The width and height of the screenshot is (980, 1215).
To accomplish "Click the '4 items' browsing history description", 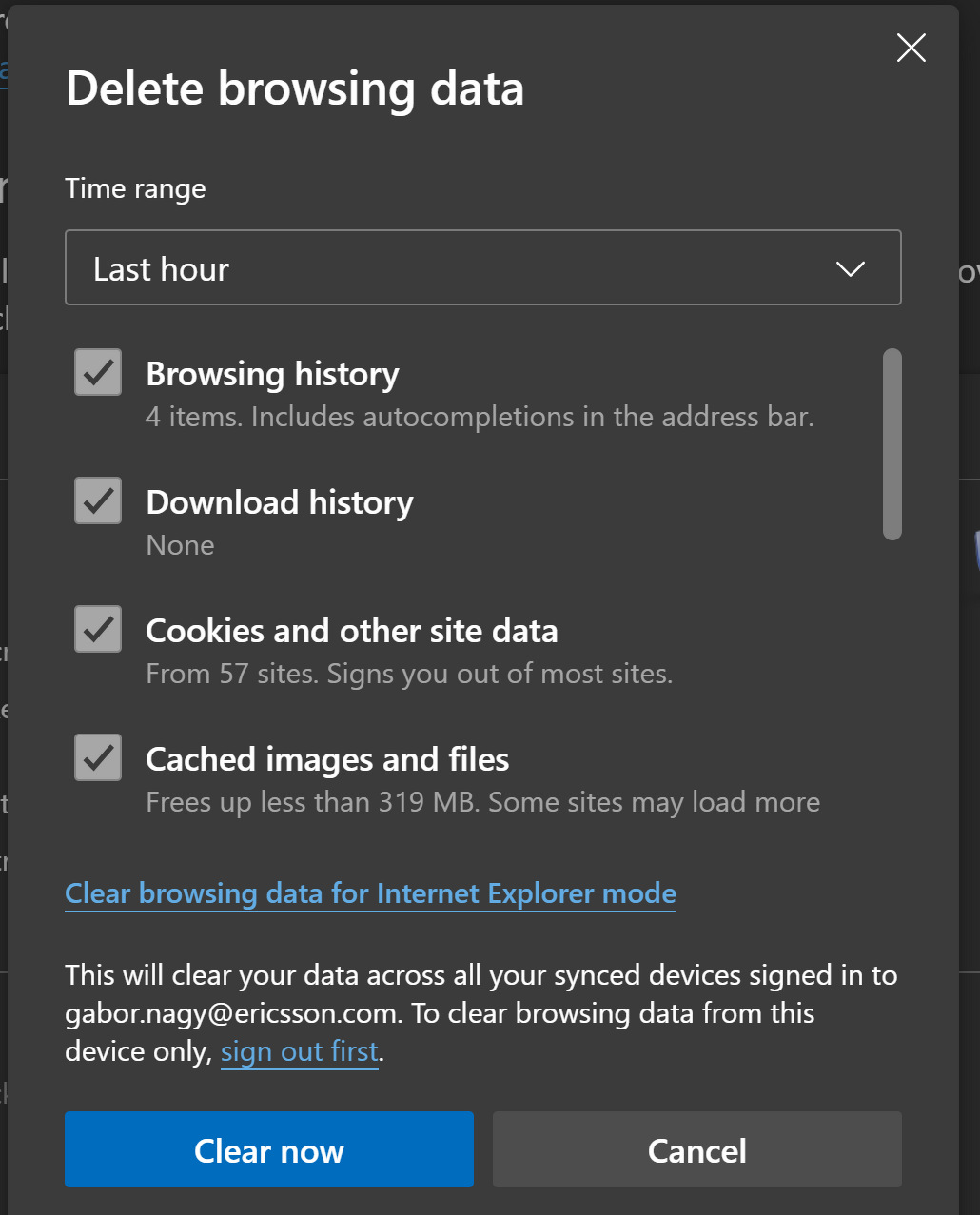I will click(480, 417).
